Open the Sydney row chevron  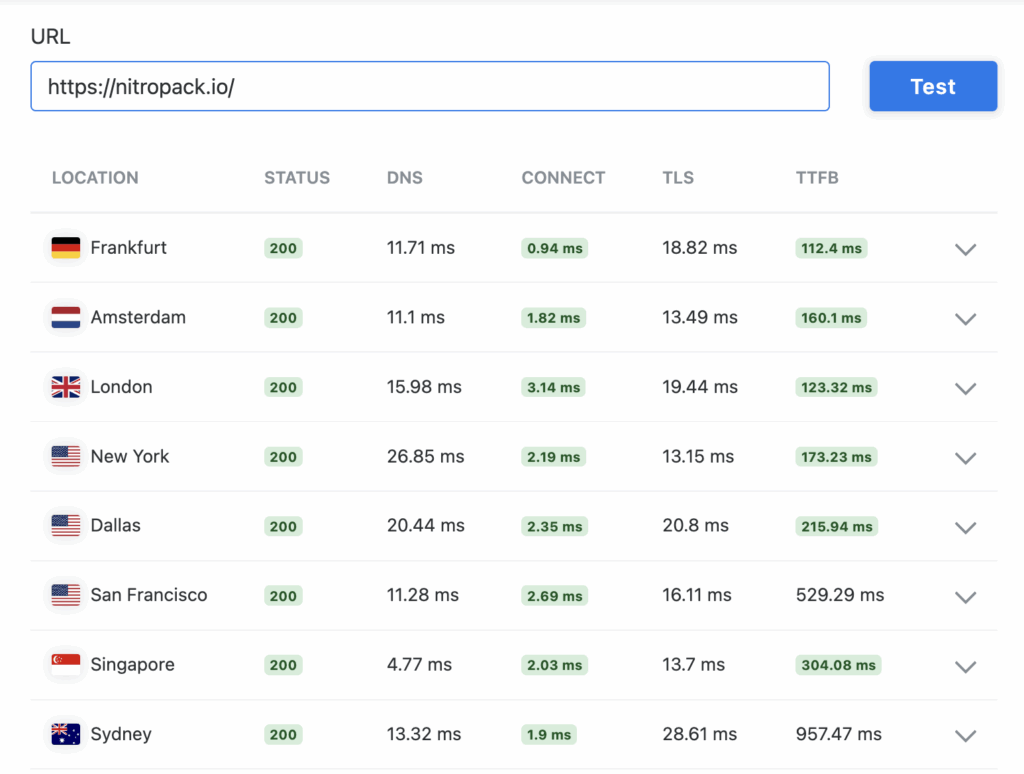tap(966, 735)
